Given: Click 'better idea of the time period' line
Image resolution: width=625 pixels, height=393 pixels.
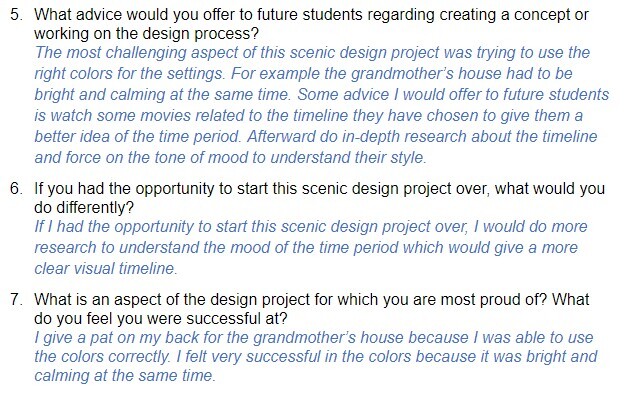Looking at the screenshot, I should 316,137.
